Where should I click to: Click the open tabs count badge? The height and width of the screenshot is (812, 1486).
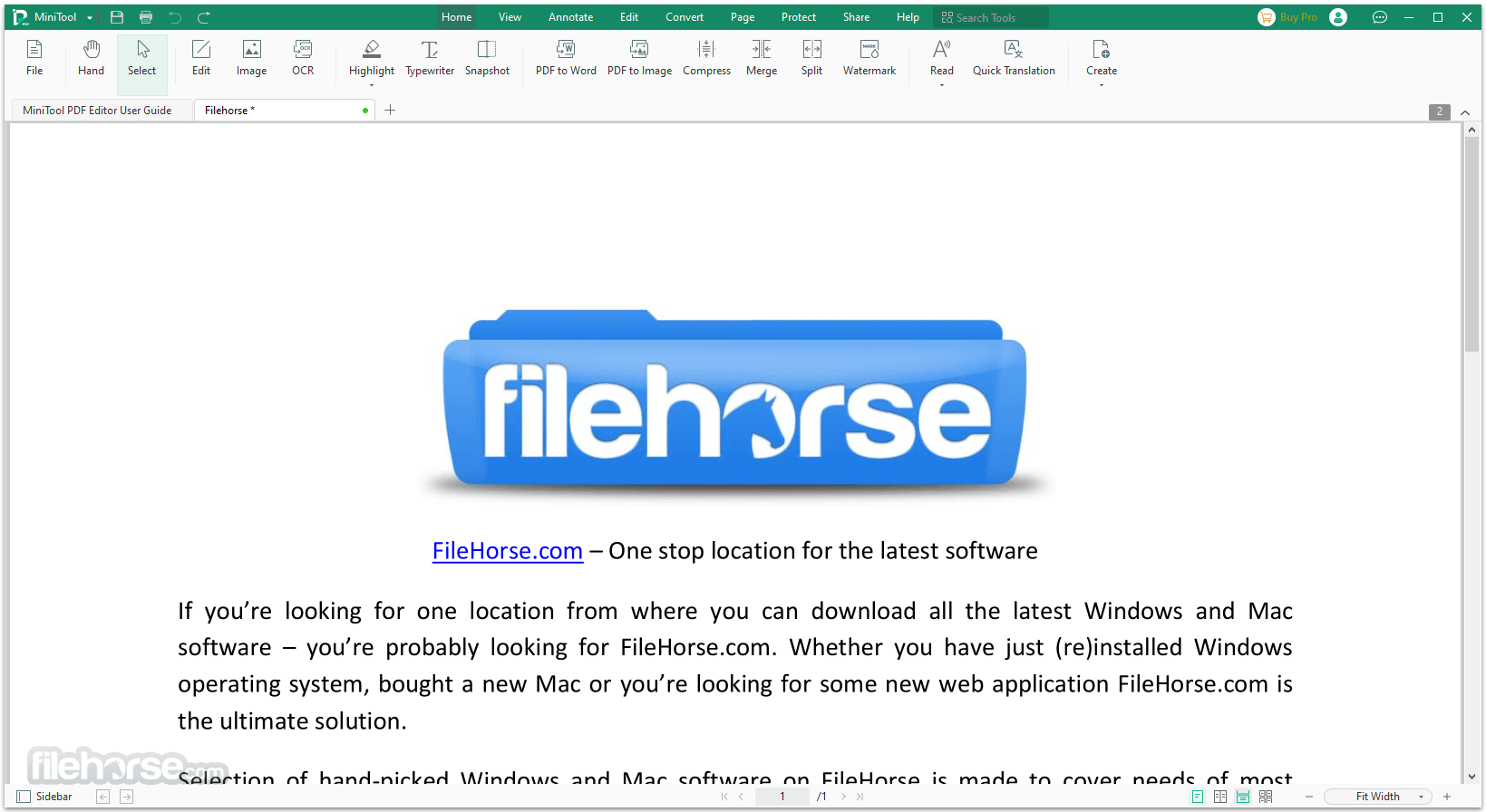pyautogui.click(x=1439, y=111)
